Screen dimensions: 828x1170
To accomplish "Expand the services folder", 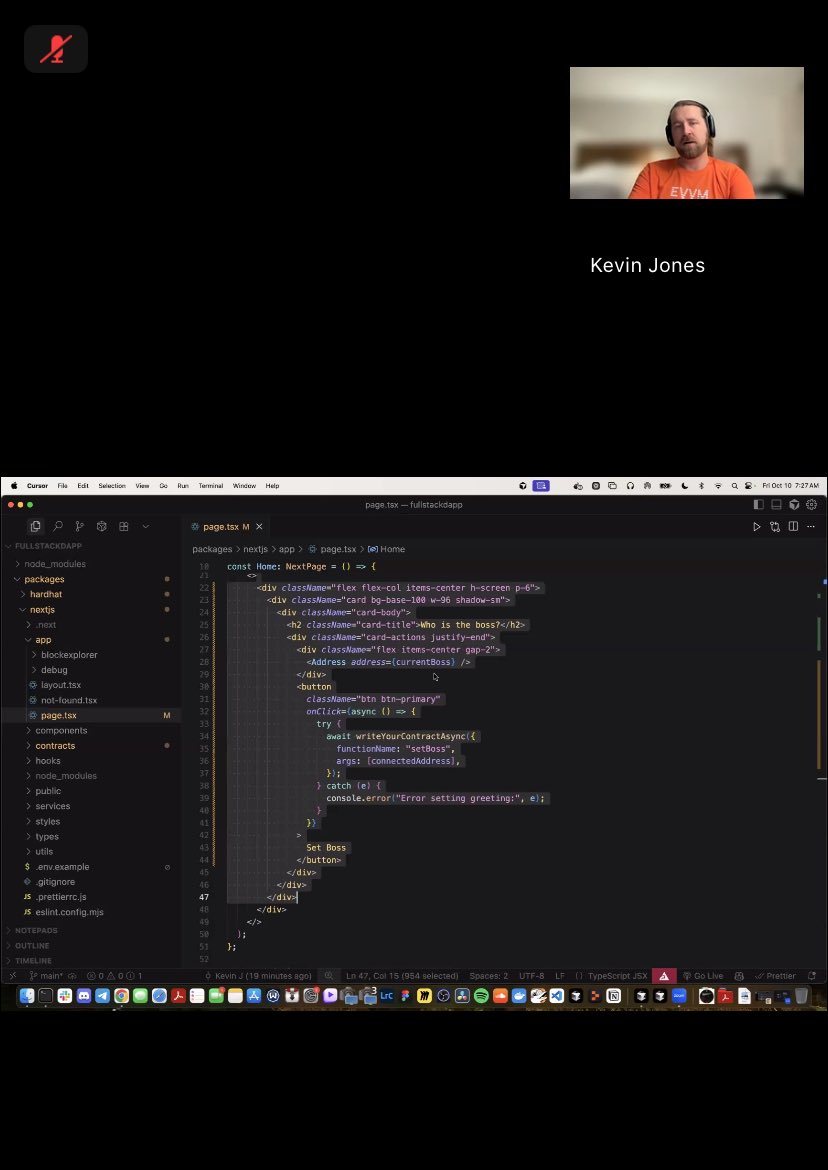I will [52, 807].
